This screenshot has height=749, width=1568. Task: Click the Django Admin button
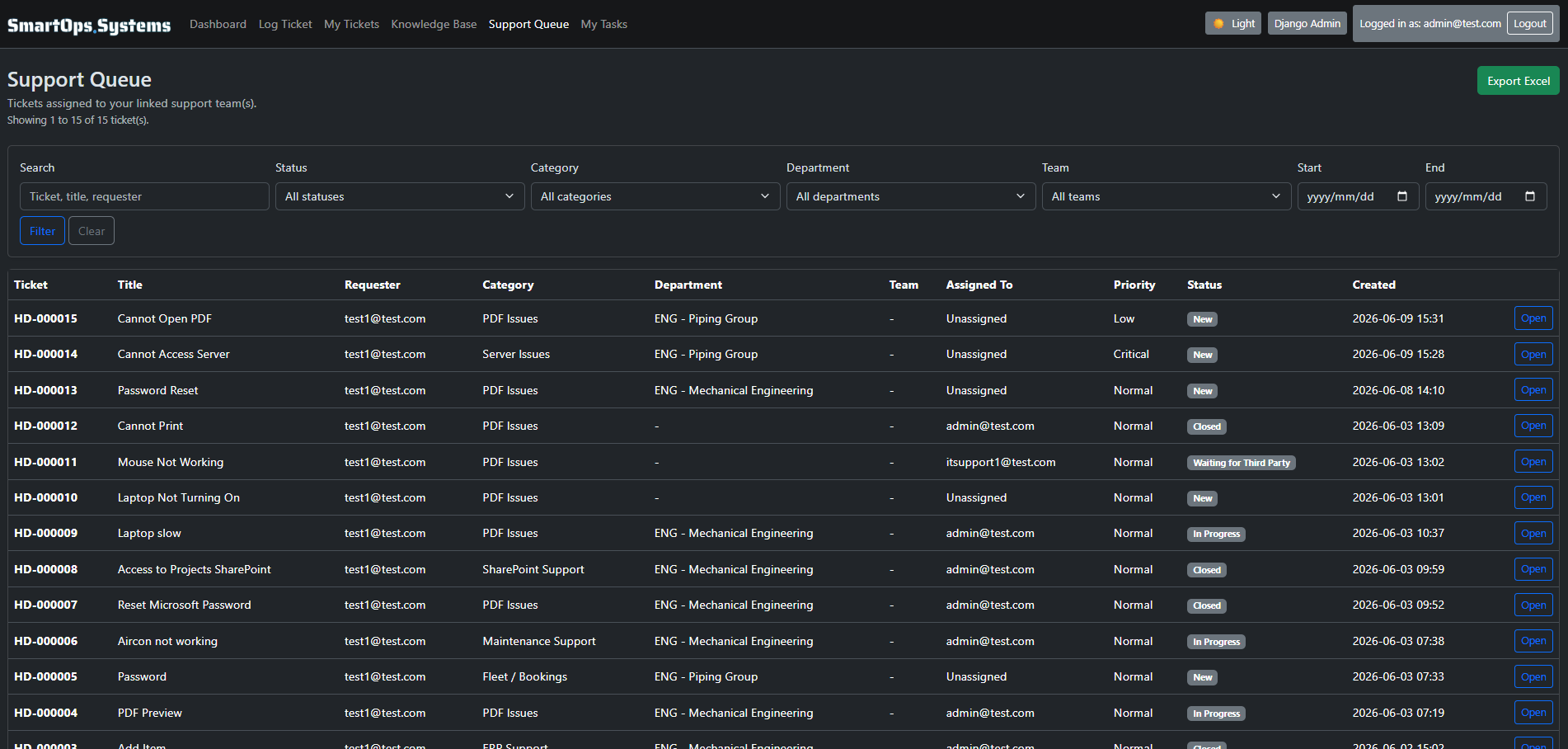1307,23
